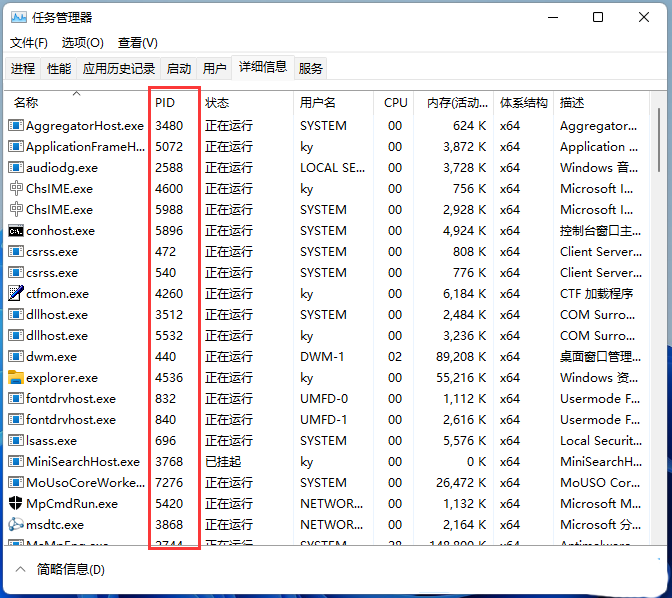
Task: Click CPU value 02 for dwm.exe
Action: tap(395, 357)
